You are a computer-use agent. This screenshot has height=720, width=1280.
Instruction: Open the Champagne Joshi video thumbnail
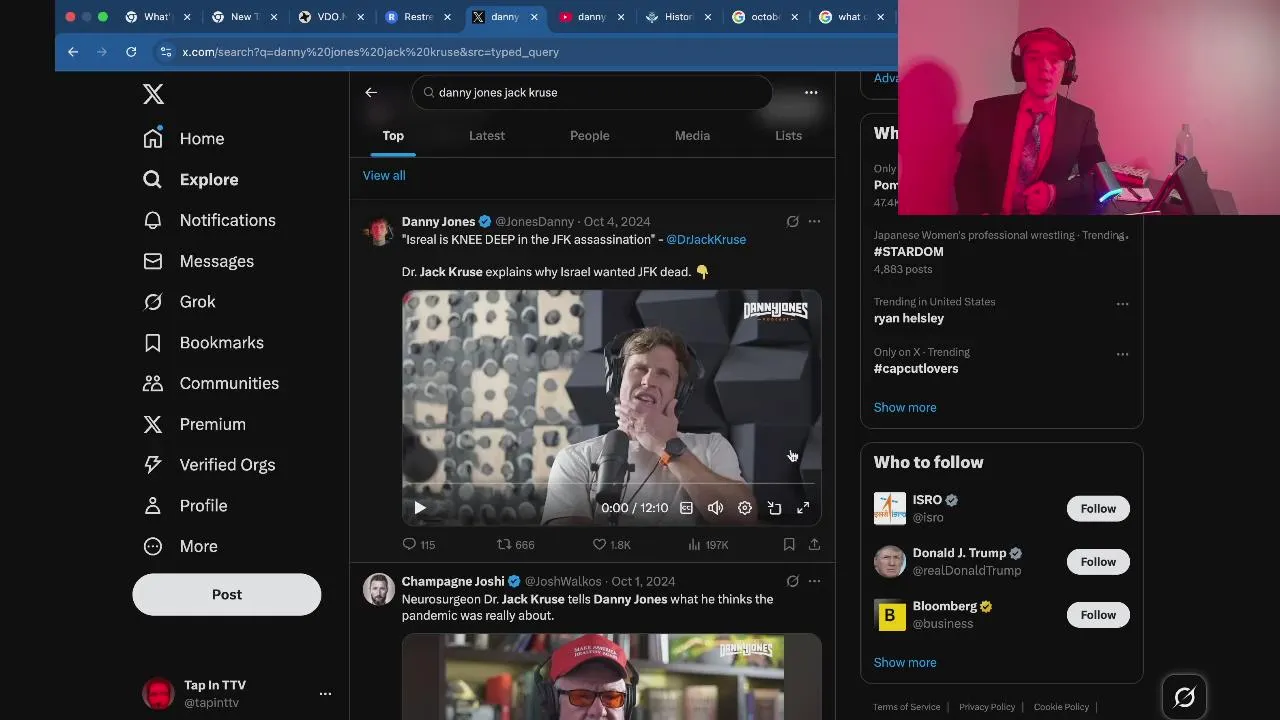611,676
